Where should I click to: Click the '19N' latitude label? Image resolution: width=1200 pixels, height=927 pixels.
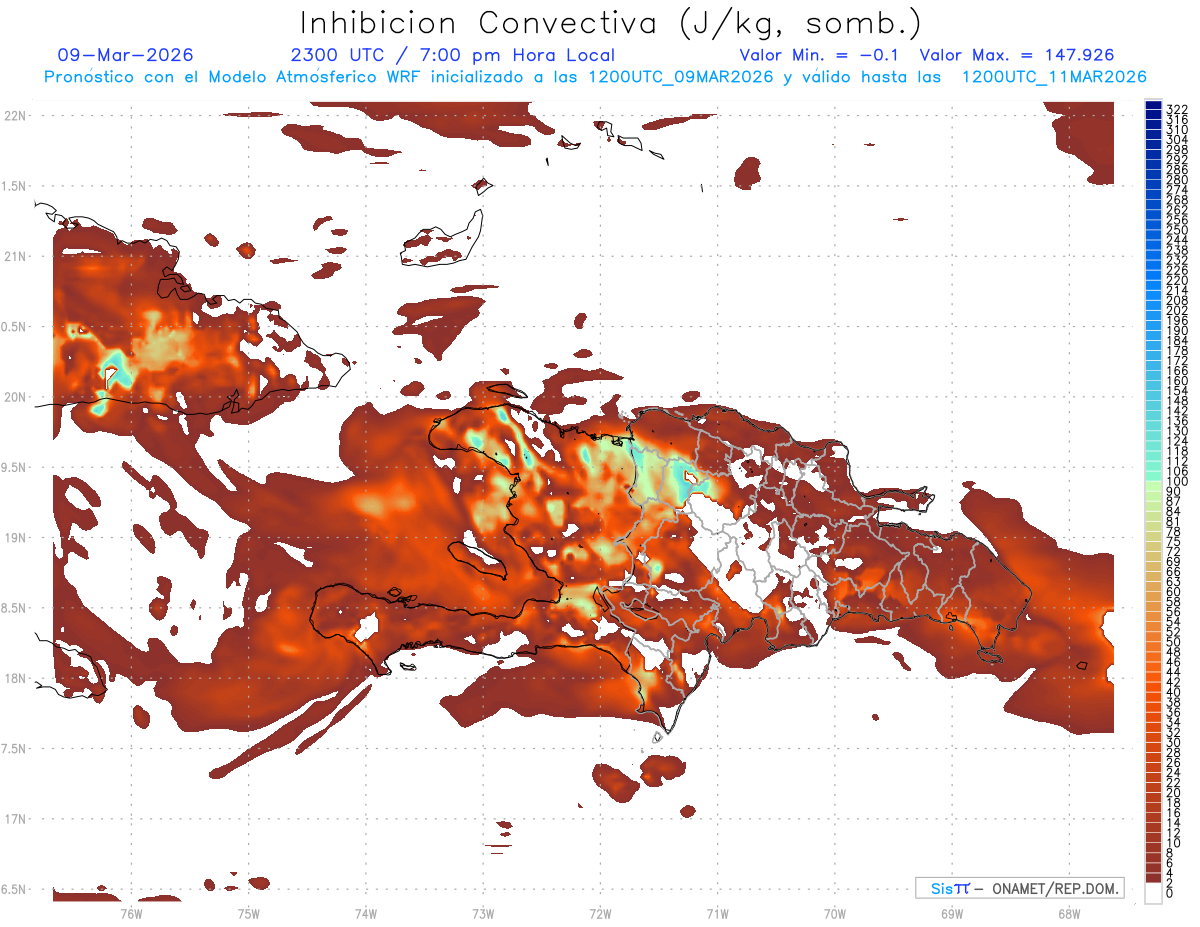[x=14, y=537]
